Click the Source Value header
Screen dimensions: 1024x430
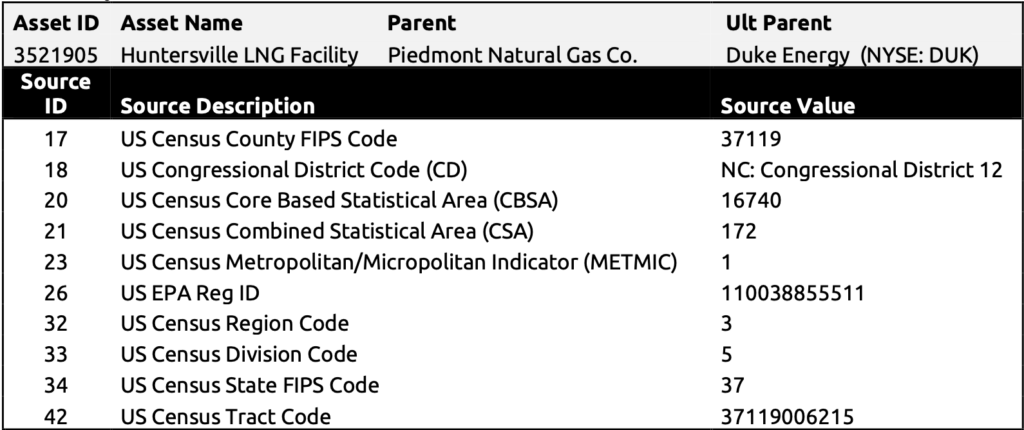(x=788, y=105)
